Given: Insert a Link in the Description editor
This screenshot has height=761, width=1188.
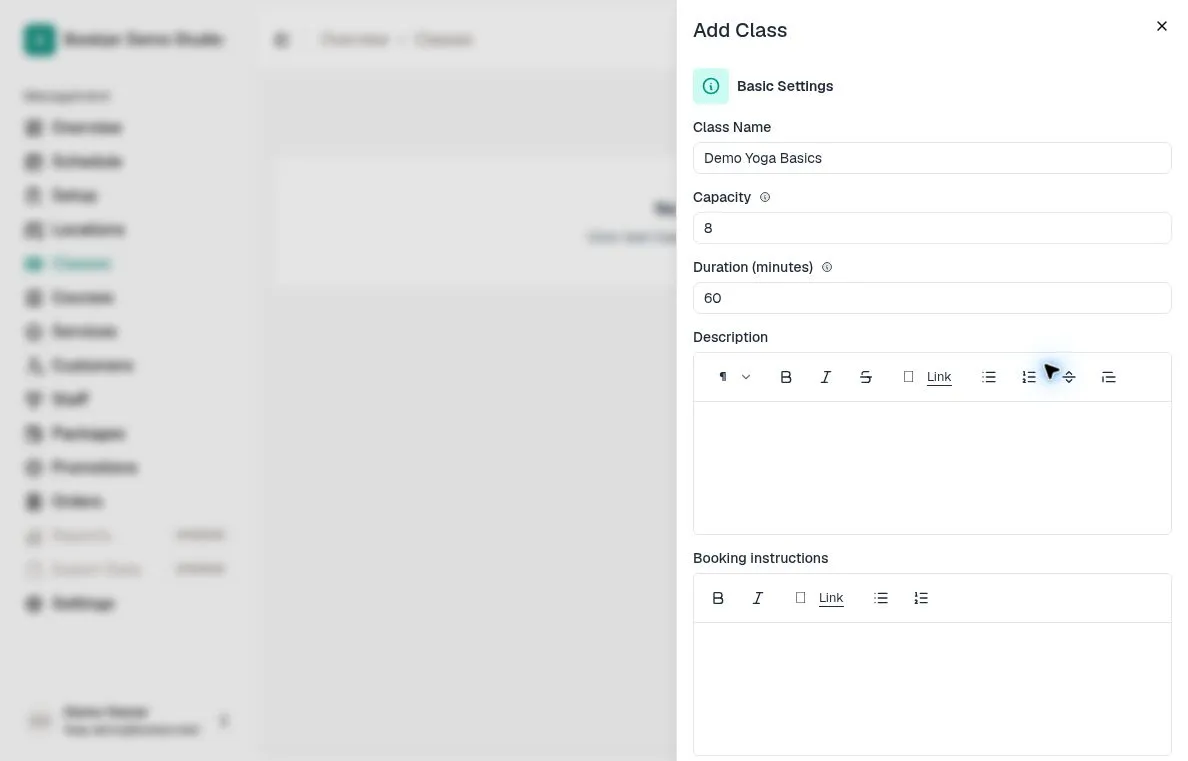Looking at the screenshot, I should [x=928, y=377].
